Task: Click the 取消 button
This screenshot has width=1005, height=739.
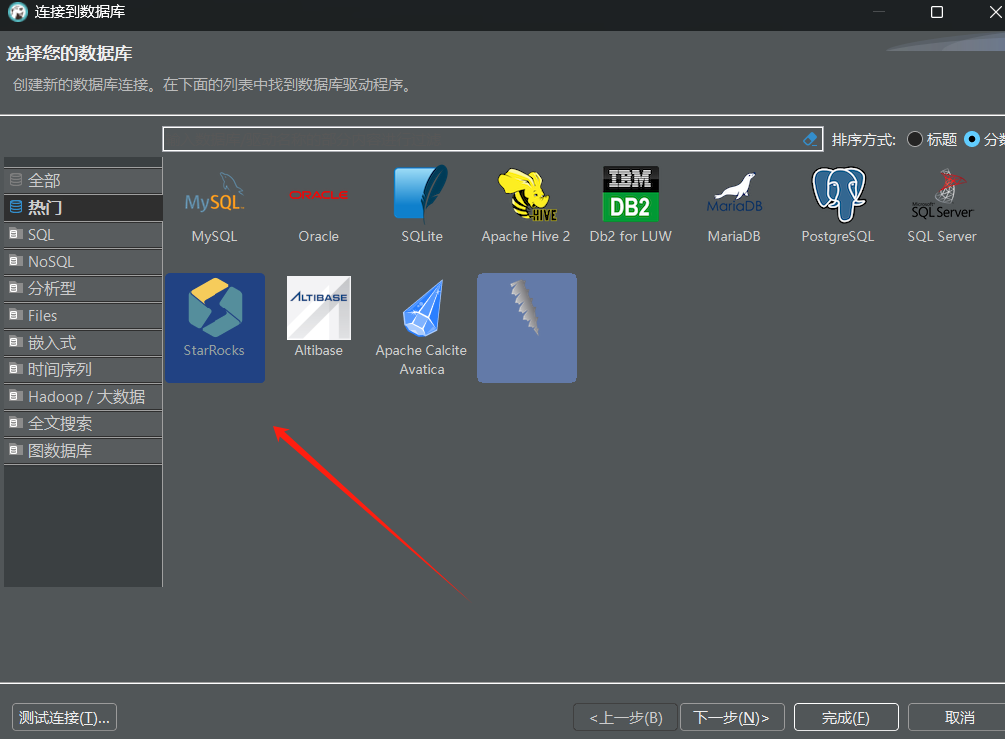Action: pos(959,717)
